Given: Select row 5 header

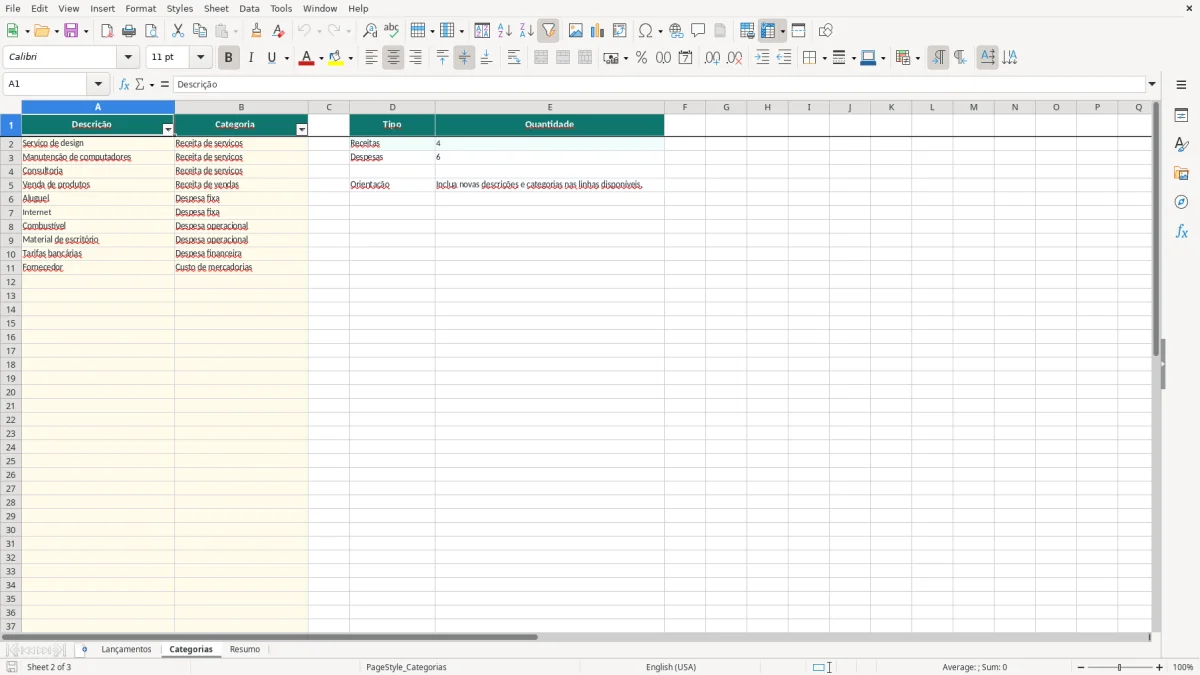Looking at the screenshot, I should [11, 185].
